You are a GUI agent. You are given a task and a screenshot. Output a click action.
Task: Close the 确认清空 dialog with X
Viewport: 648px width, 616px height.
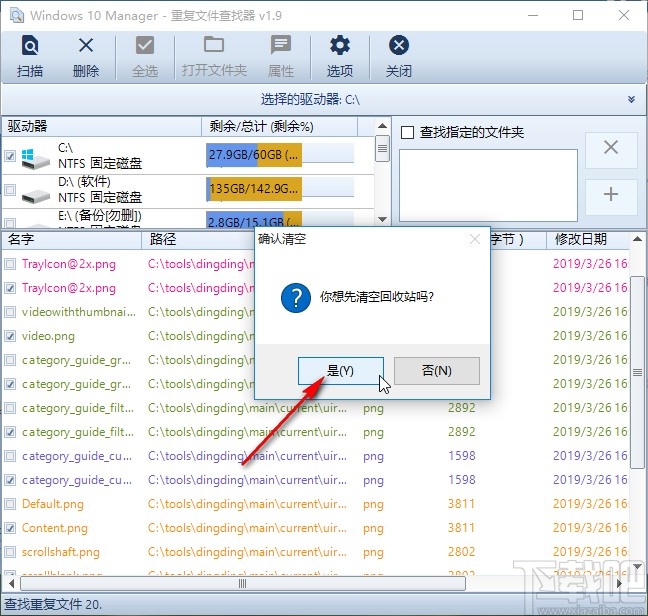click(x=475, y=239)
